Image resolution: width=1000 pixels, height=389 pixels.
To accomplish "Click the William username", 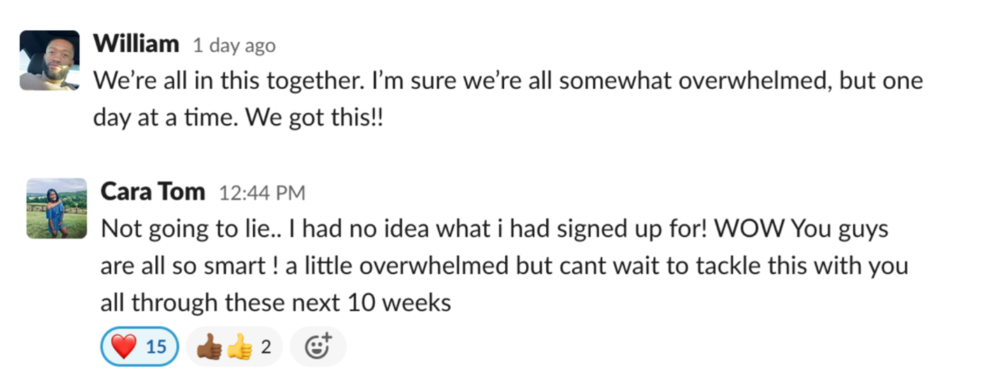I will [136, 44].
